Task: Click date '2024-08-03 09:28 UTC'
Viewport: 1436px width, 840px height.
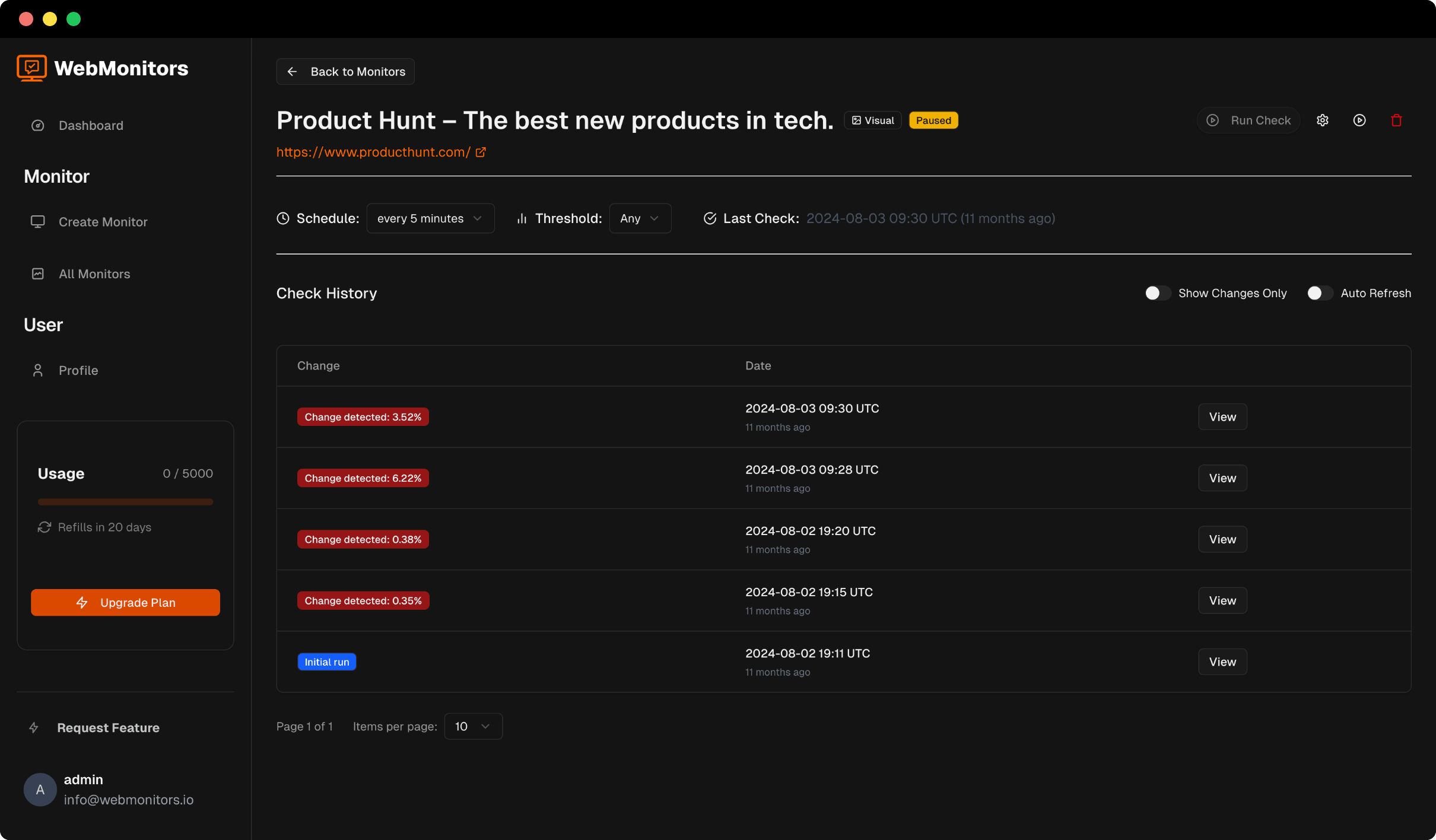Action: point(812,469)
